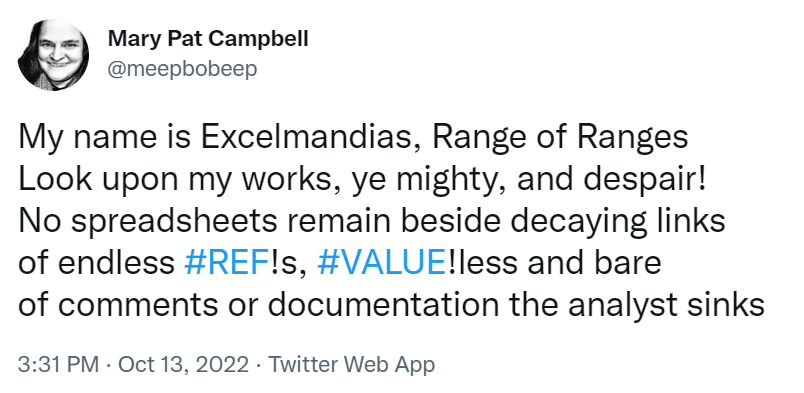
Task: Click the of comments or documentation text
Action: tap(258, 305)
